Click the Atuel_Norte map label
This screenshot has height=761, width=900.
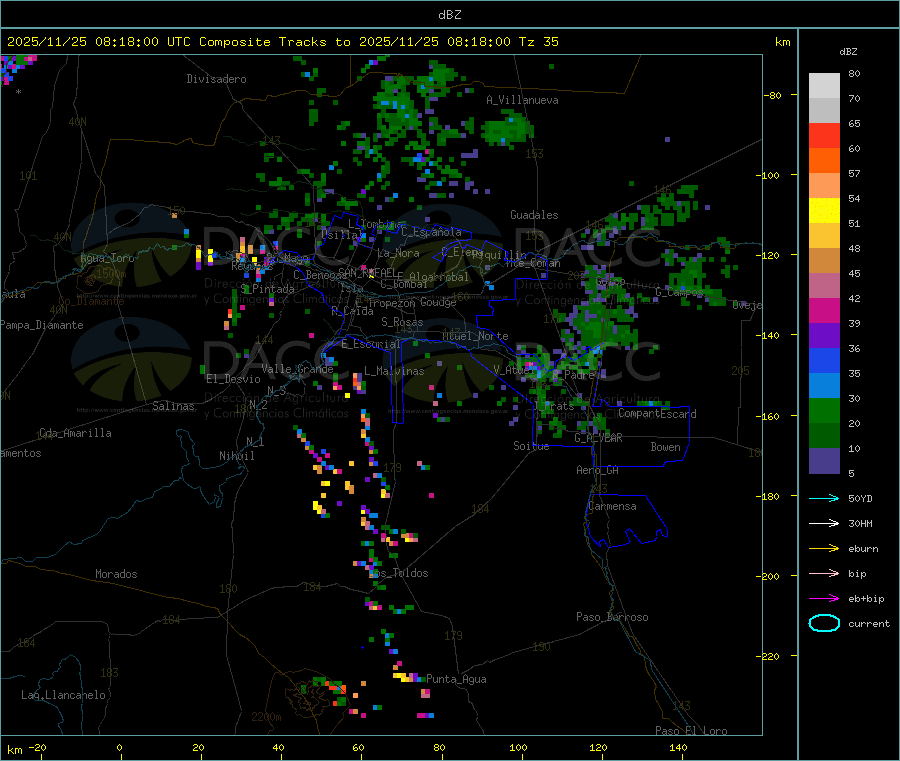475,336
